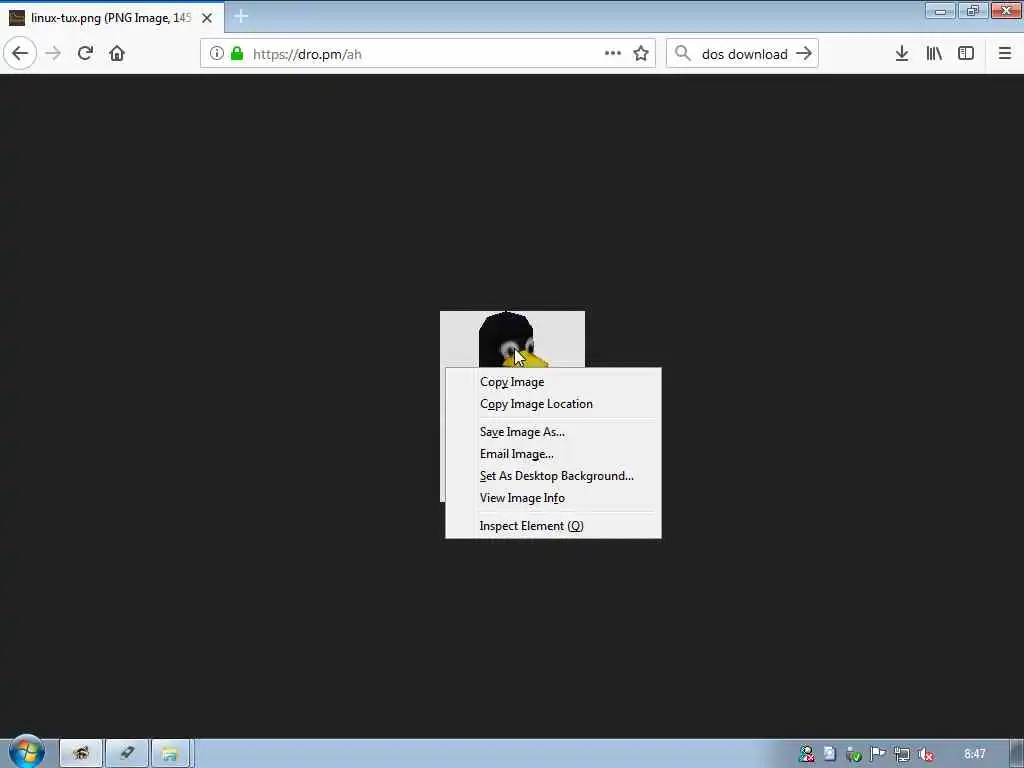
Task: Click the search magnifier icon
Action: click(683, 54)
